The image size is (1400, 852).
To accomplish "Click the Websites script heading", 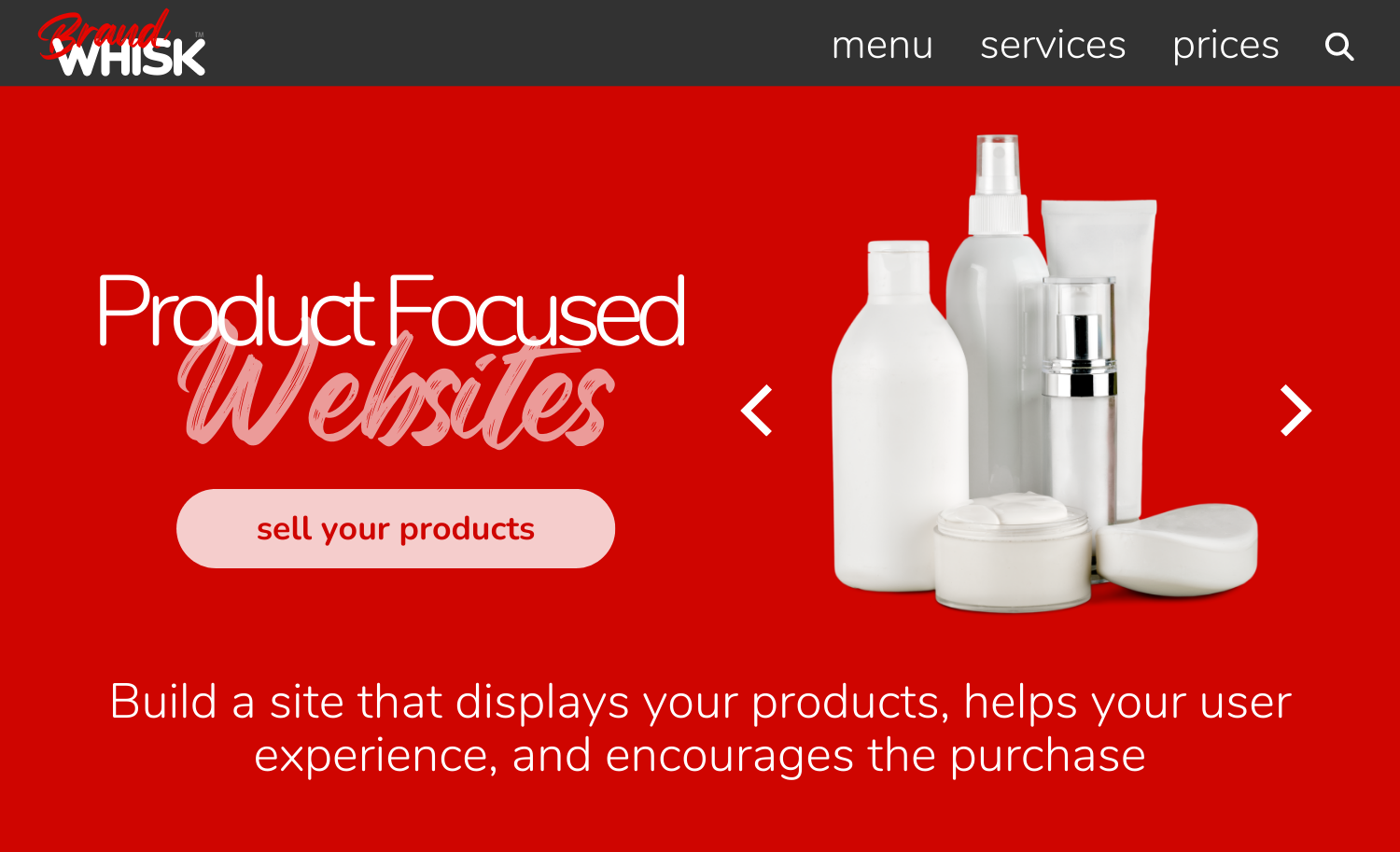I will (396, 394).
